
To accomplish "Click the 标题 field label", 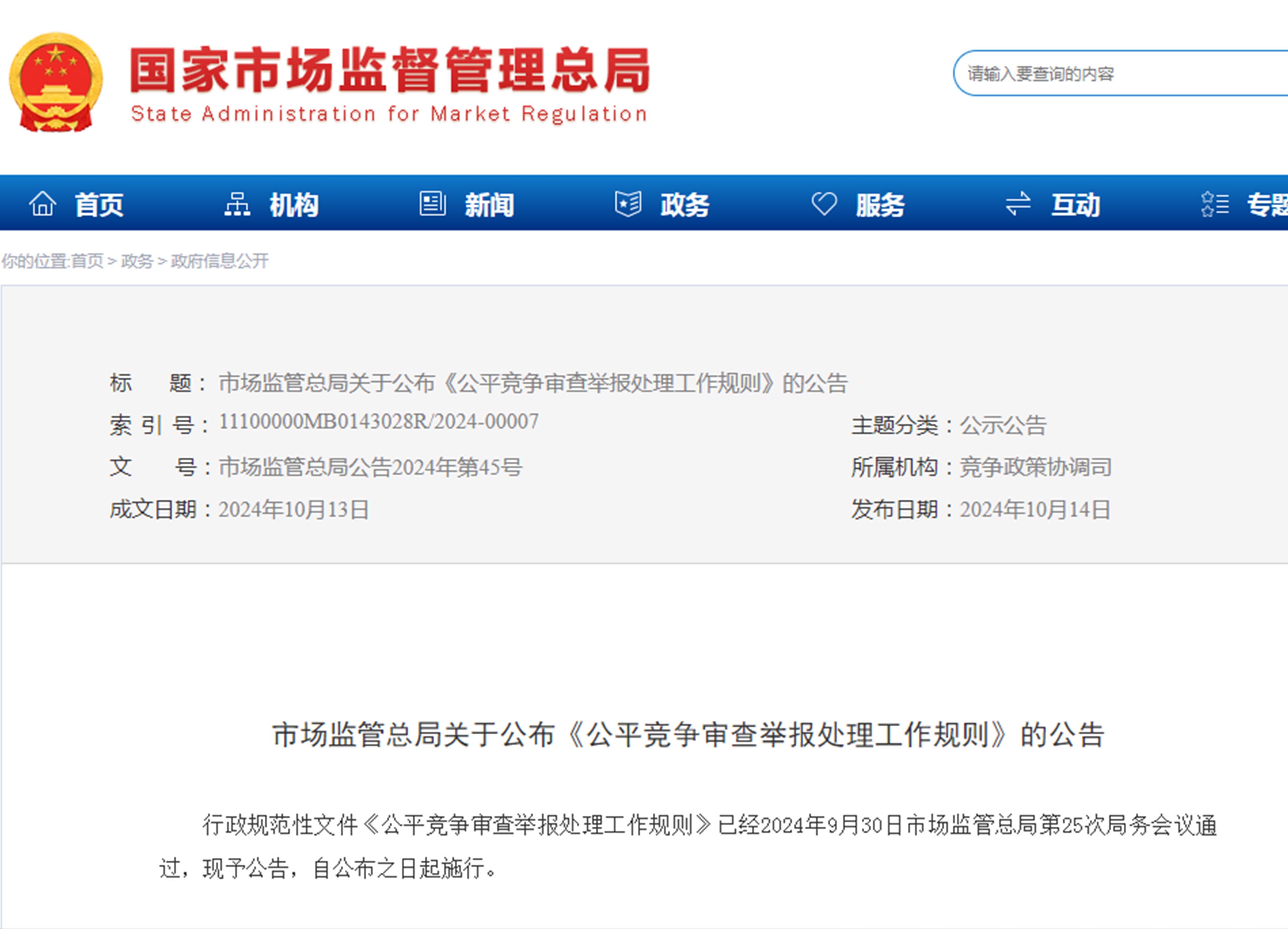I will click(158, 383).
